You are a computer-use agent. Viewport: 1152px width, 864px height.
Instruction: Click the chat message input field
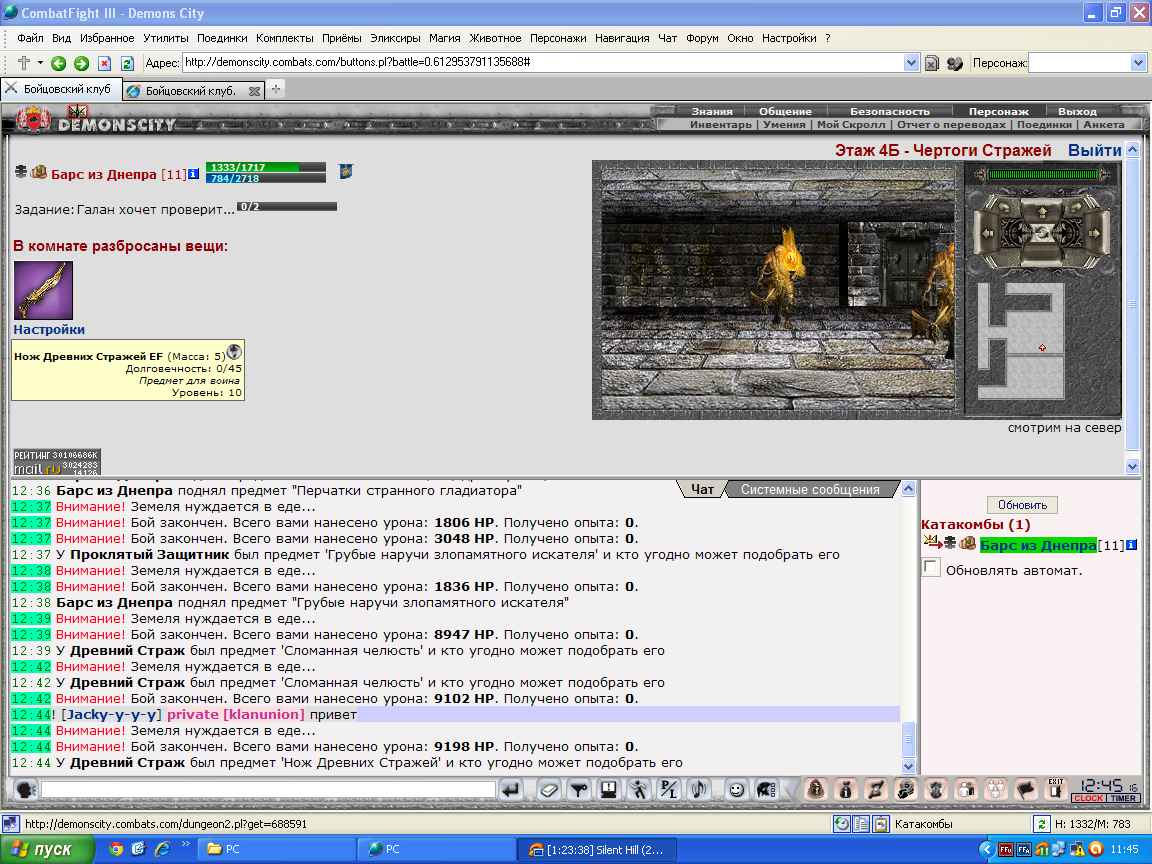point(268,790)
